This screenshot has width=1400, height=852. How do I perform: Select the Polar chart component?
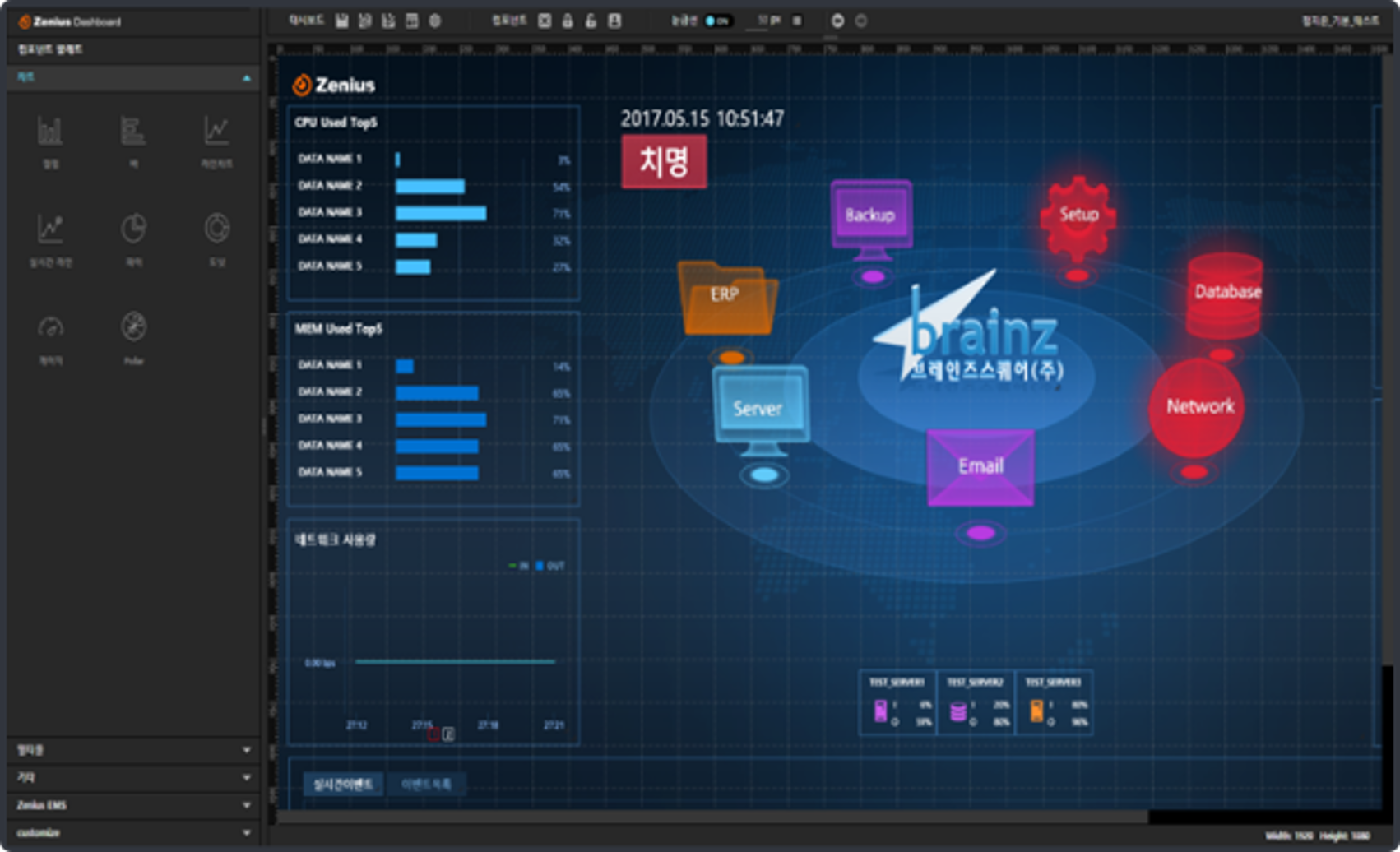click(133, 327)
